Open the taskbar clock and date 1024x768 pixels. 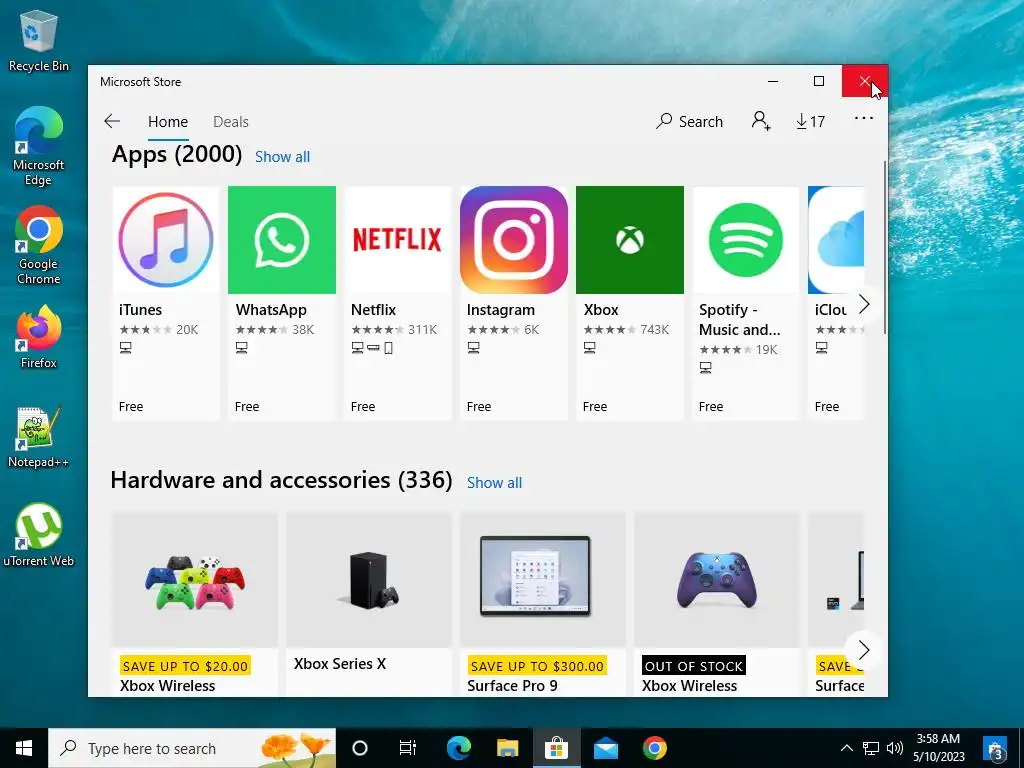click(x=938, y=748)
